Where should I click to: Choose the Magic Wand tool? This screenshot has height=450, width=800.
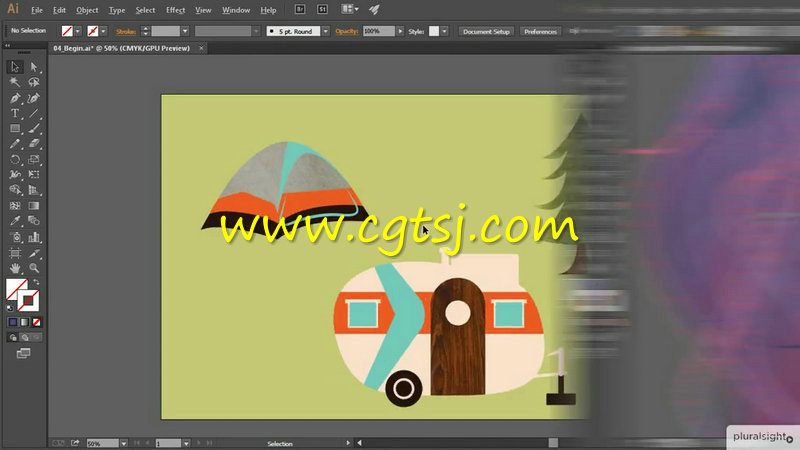click(x=15, y=82)
